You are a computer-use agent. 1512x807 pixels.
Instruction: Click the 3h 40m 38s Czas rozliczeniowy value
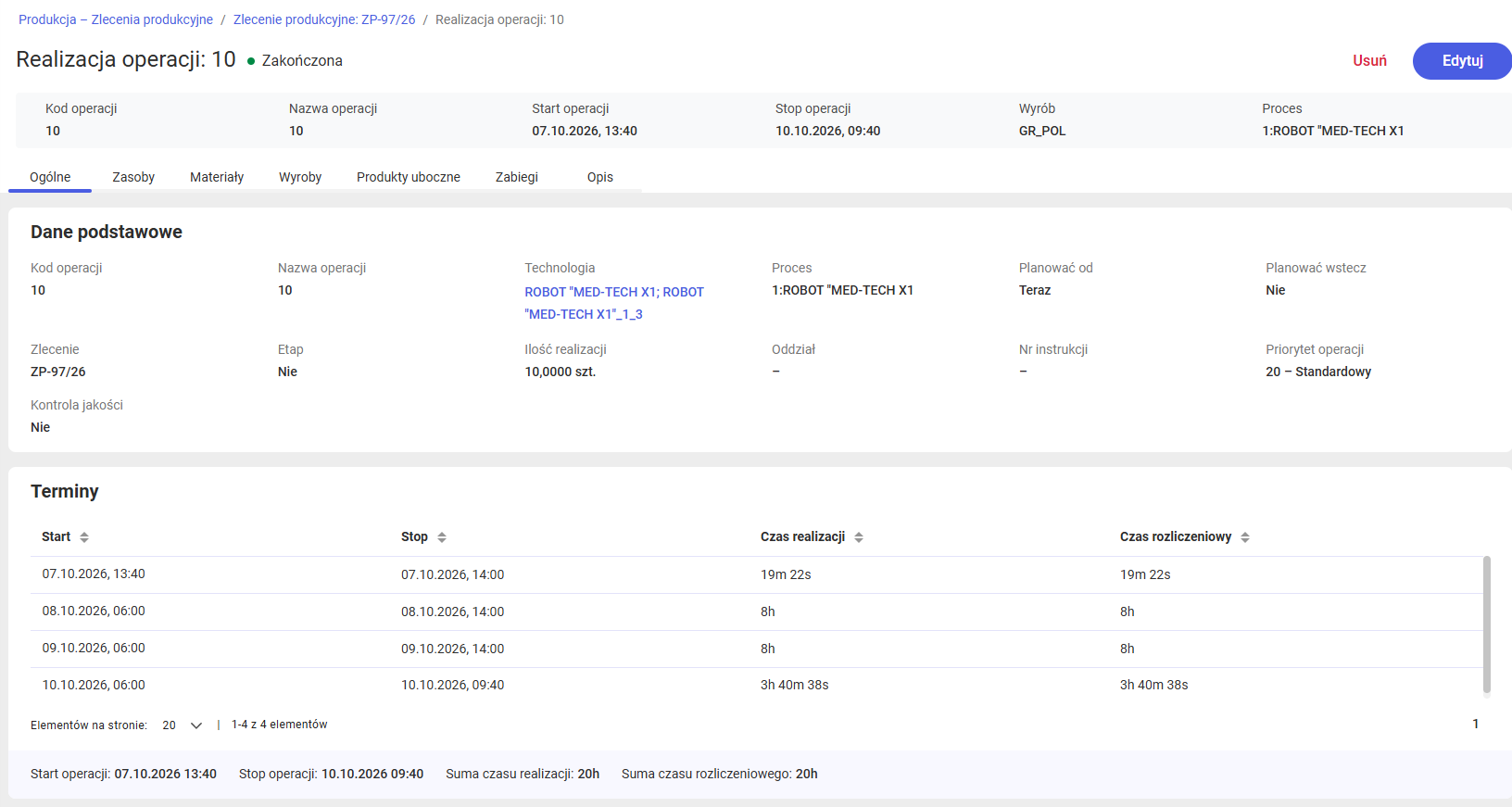pyautogui.click(x=1153, y=686)
